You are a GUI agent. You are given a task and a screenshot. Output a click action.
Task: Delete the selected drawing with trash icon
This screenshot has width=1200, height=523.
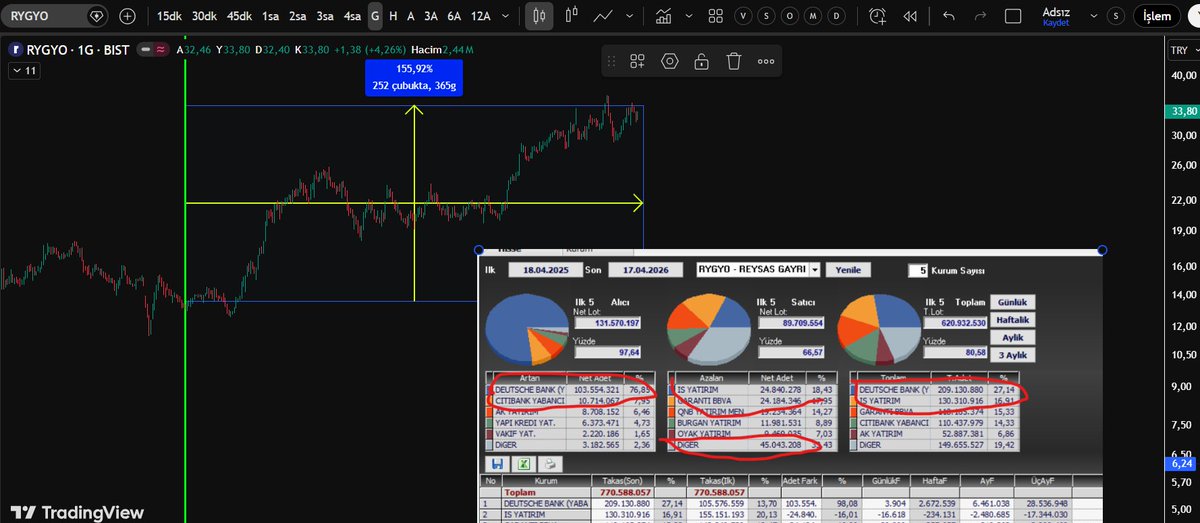tap(733, 61)
